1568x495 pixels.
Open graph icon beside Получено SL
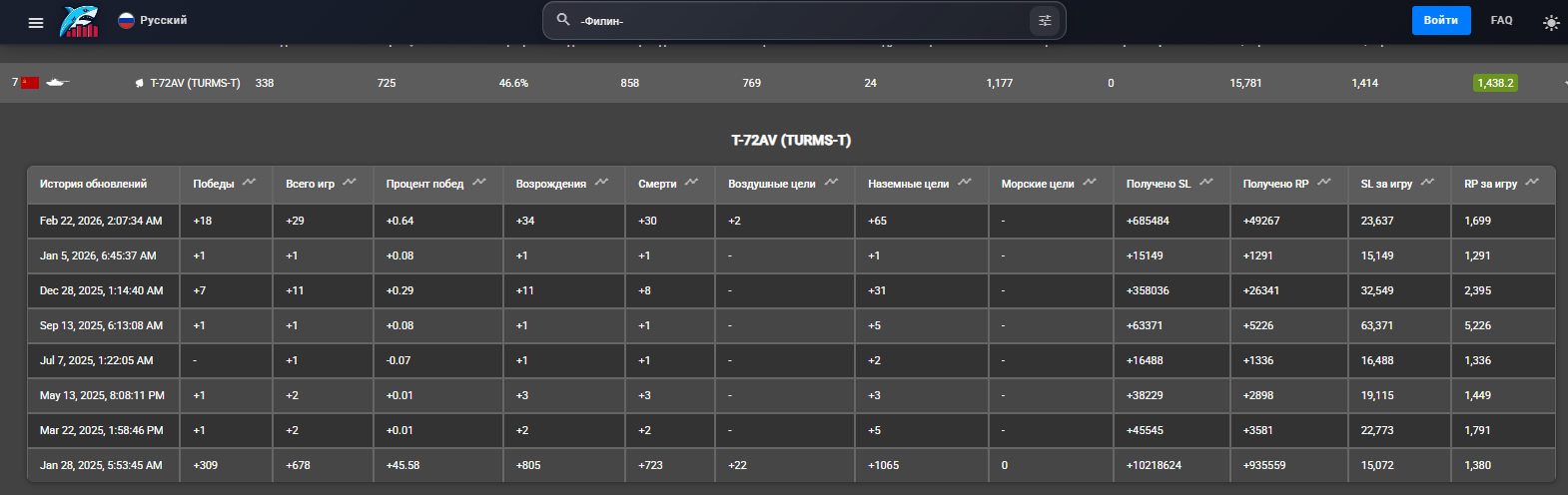pyautogui.click(x=1206, y=183)
